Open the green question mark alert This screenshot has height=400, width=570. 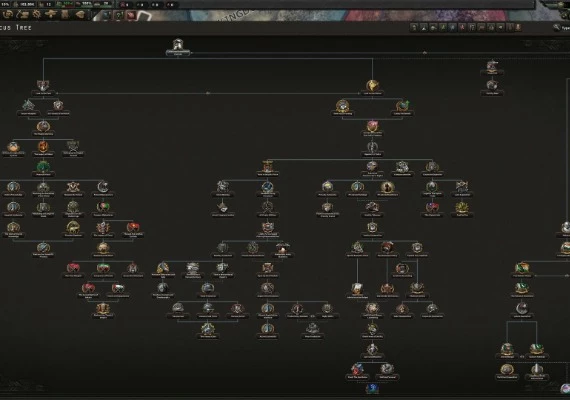coord(119,15)
